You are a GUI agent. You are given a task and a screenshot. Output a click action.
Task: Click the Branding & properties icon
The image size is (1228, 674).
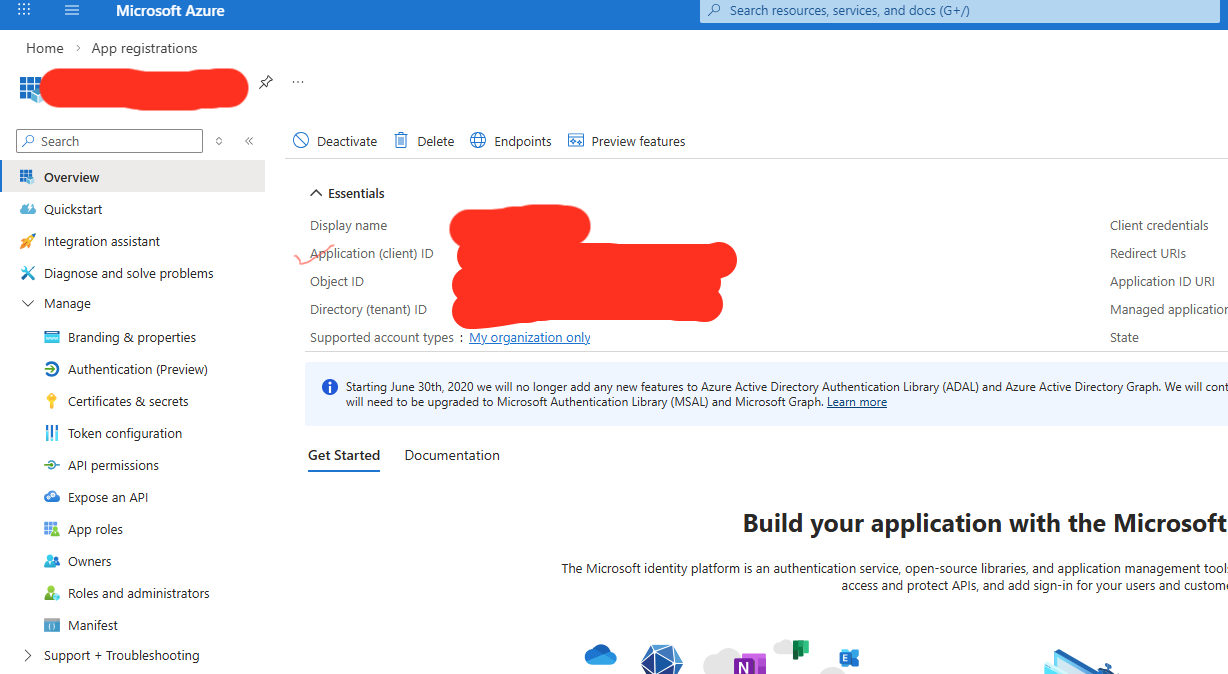click(52, 337)
